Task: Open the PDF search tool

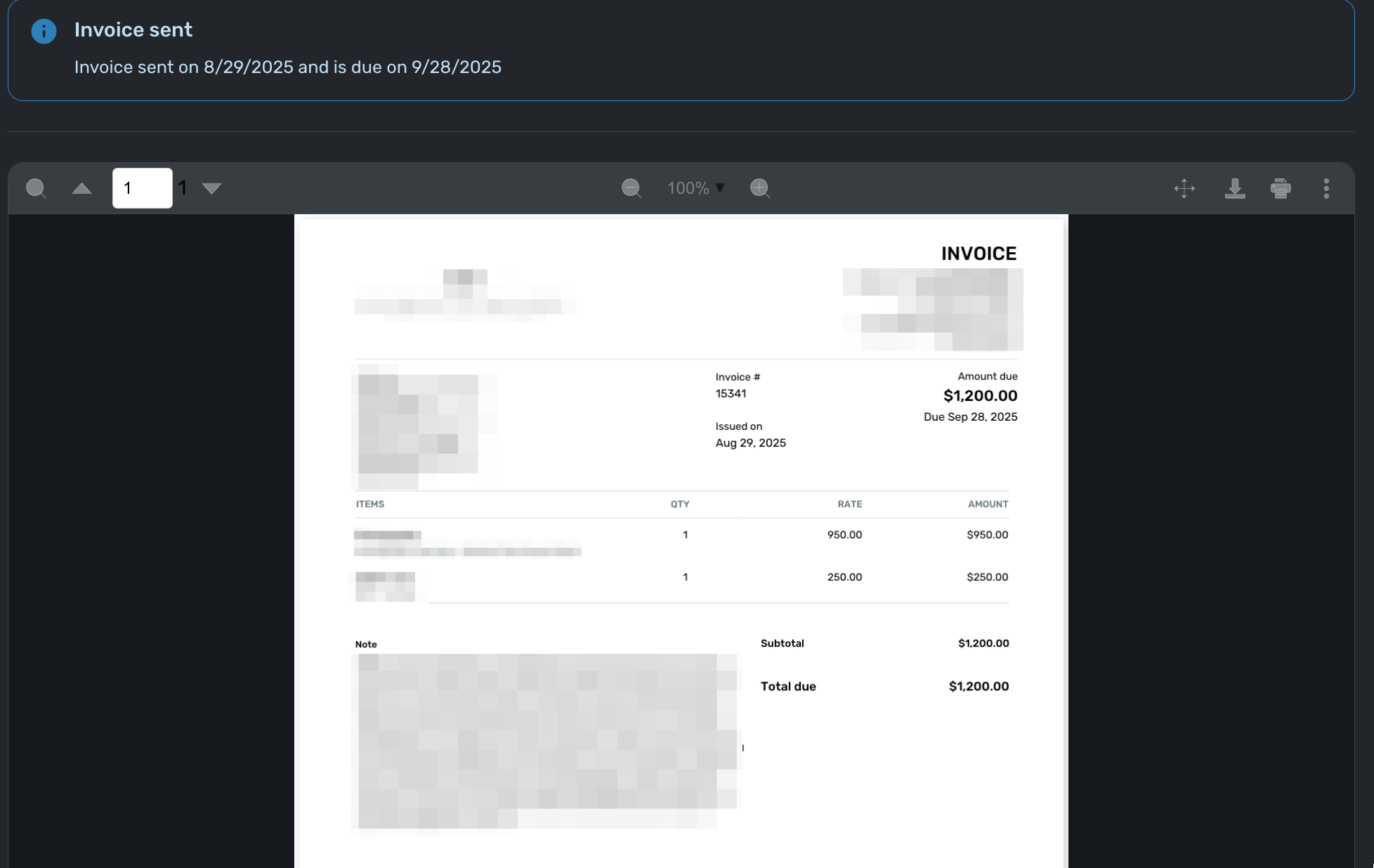Action: [36, 188]
